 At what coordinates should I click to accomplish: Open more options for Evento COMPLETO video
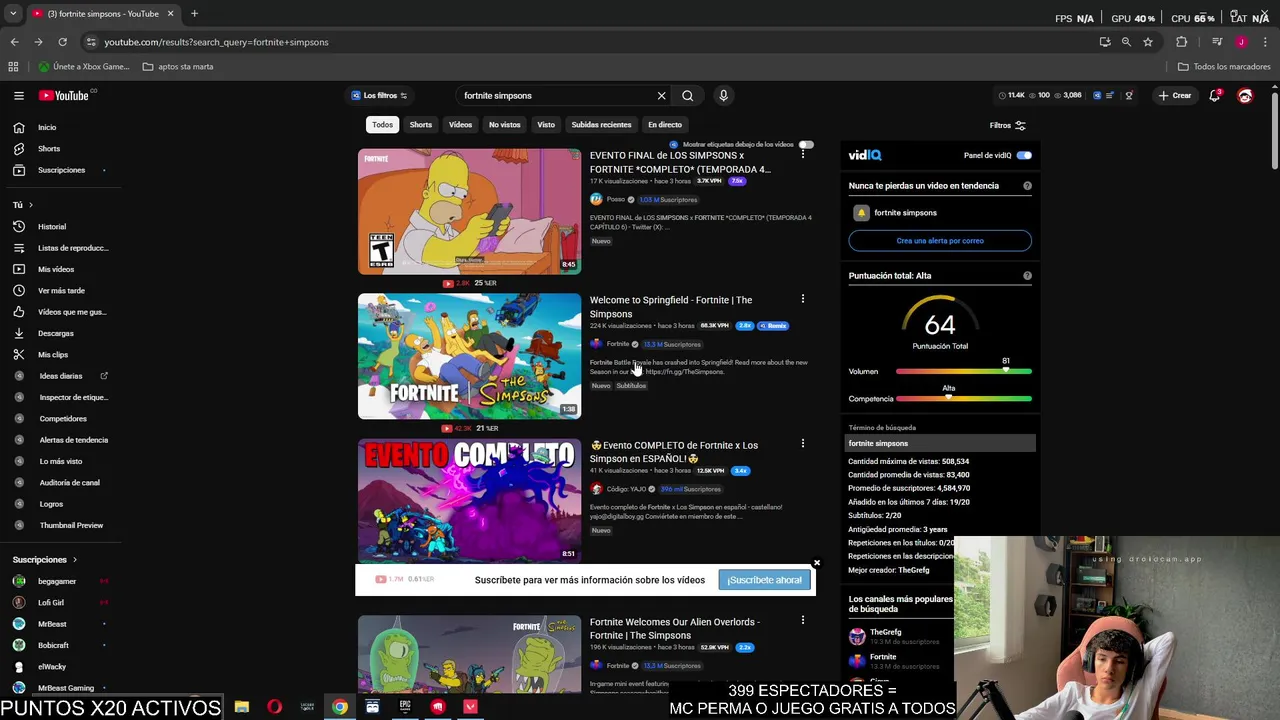802,444
